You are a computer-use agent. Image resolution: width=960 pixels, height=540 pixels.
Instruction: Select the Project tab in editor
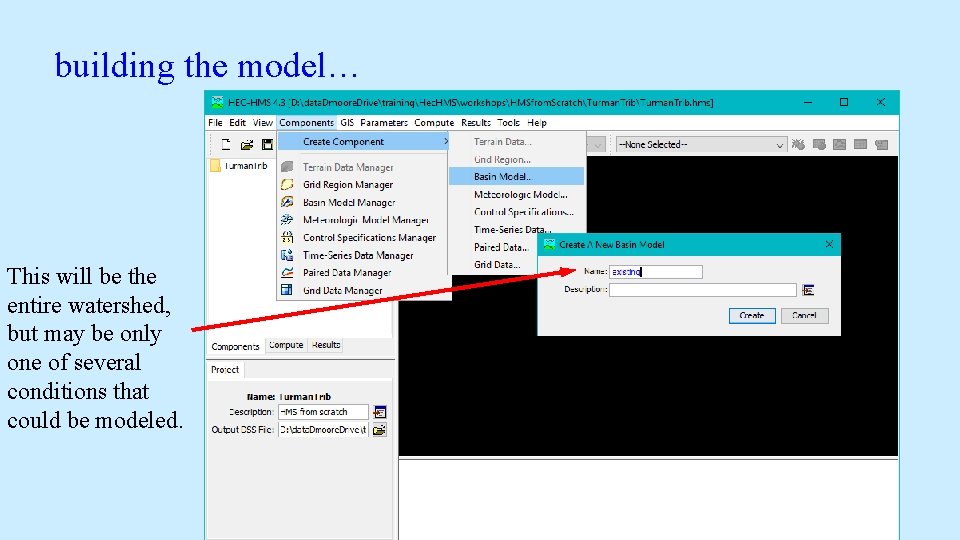tap(225, 370)
